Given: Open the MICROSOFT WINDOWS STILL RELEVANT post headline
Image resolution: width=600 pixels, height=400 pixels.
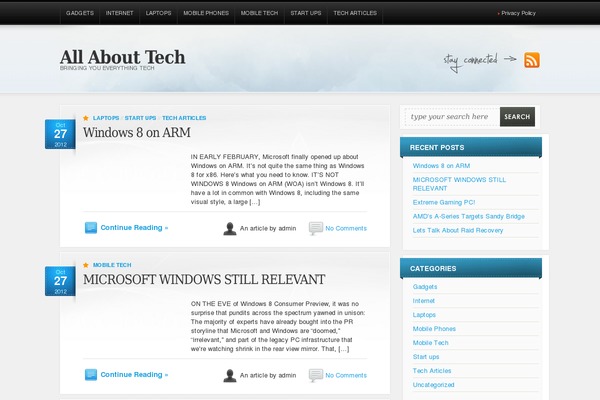Looking at the screenshot, I should tap(204, 280).
